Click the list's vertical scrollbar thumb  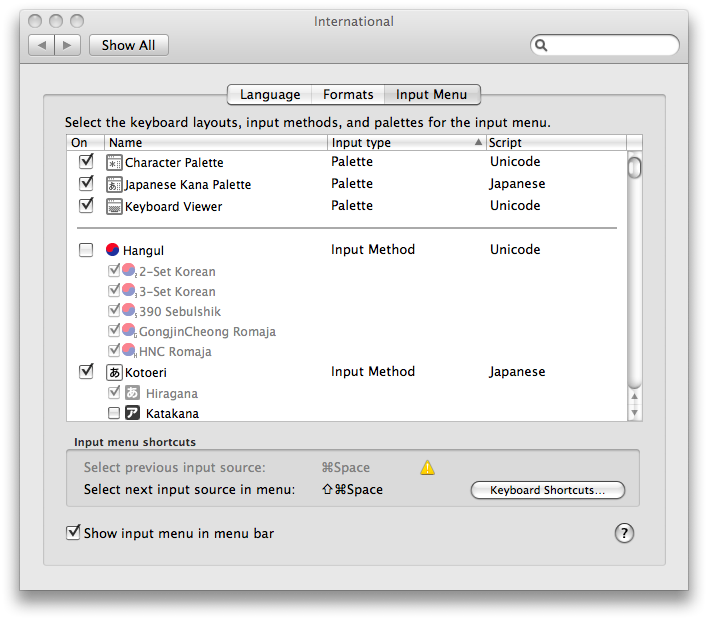(634, 167)
